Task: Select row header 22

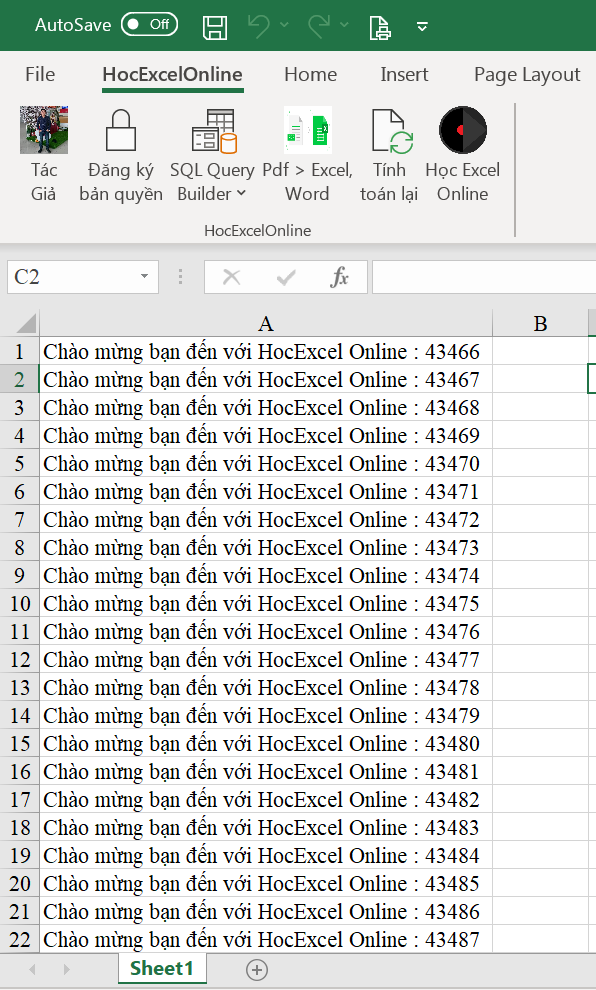Action: (x=20, y=939)
